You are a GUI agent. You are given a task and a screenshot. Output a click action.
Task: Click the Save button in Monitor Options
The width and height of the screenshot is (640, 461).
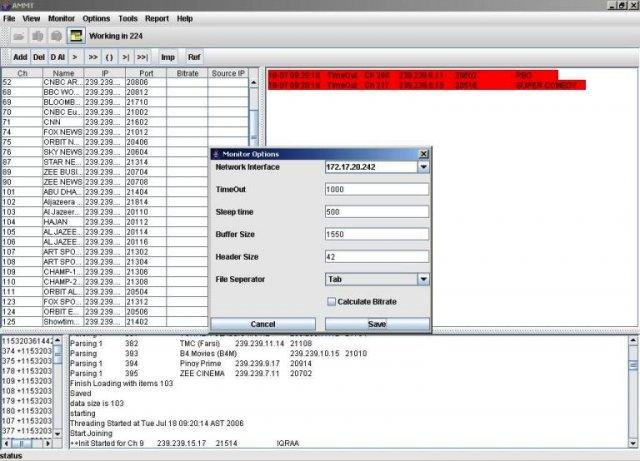(x=377, y=324)
